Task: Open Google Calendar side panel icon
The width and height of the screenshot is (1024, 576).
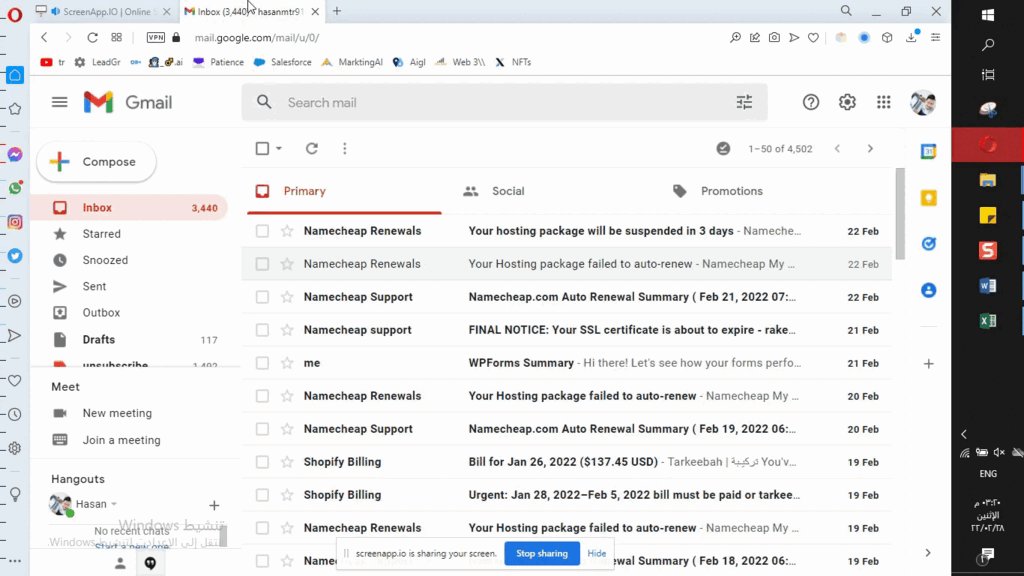Action: coord(928,152)
